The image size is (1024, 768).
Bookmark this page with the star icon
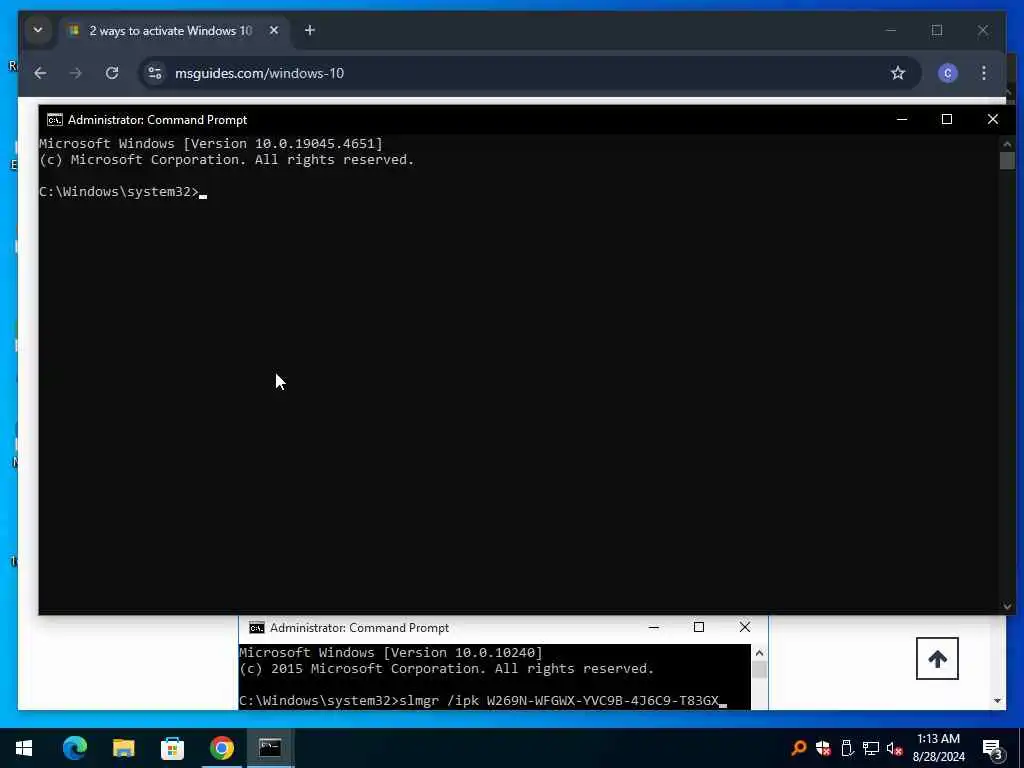click(x=898, y=73)
